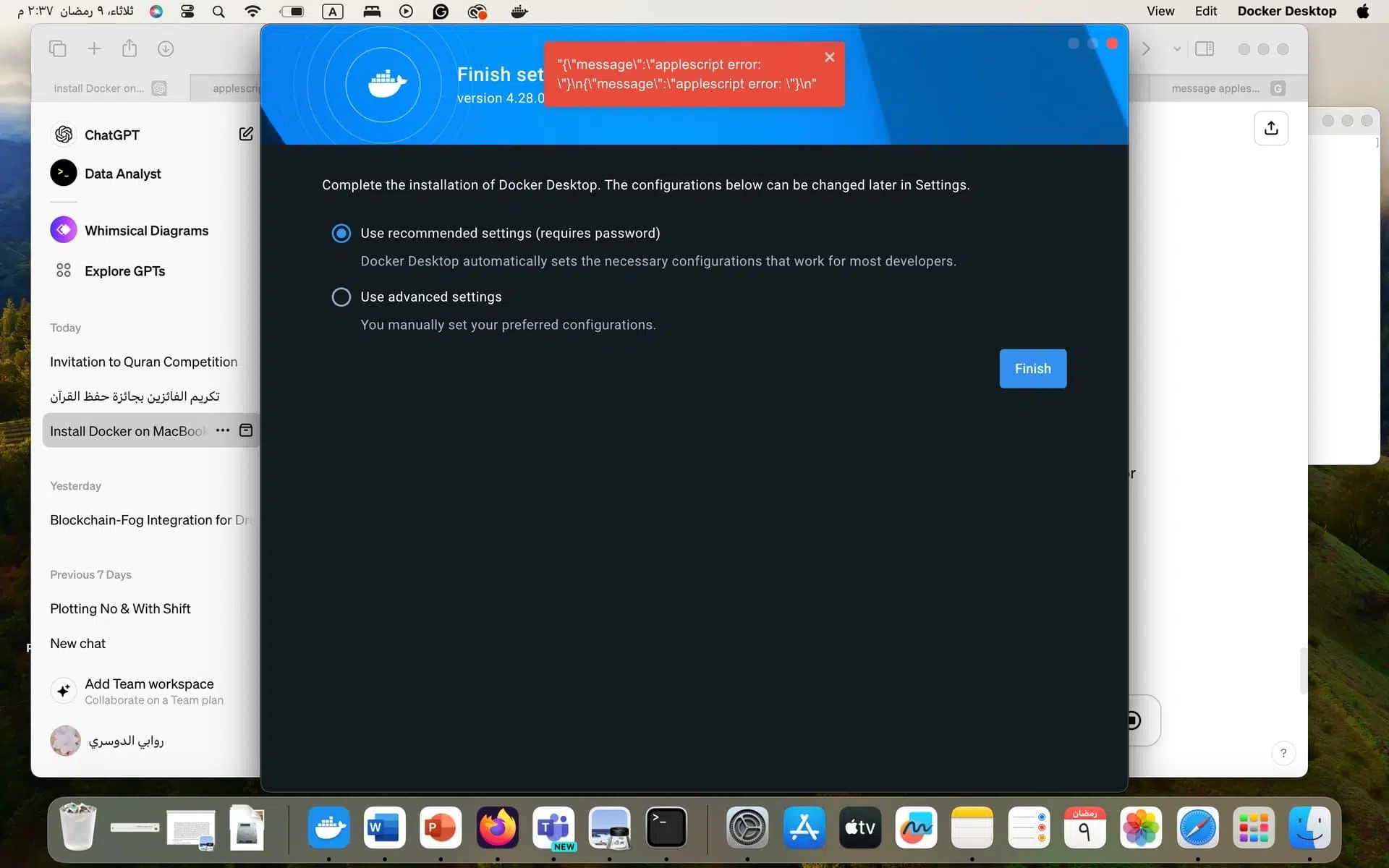Expand the Safari tab overview chevron
Screen dimensions: 1389x868
[x=1177, y=49]
